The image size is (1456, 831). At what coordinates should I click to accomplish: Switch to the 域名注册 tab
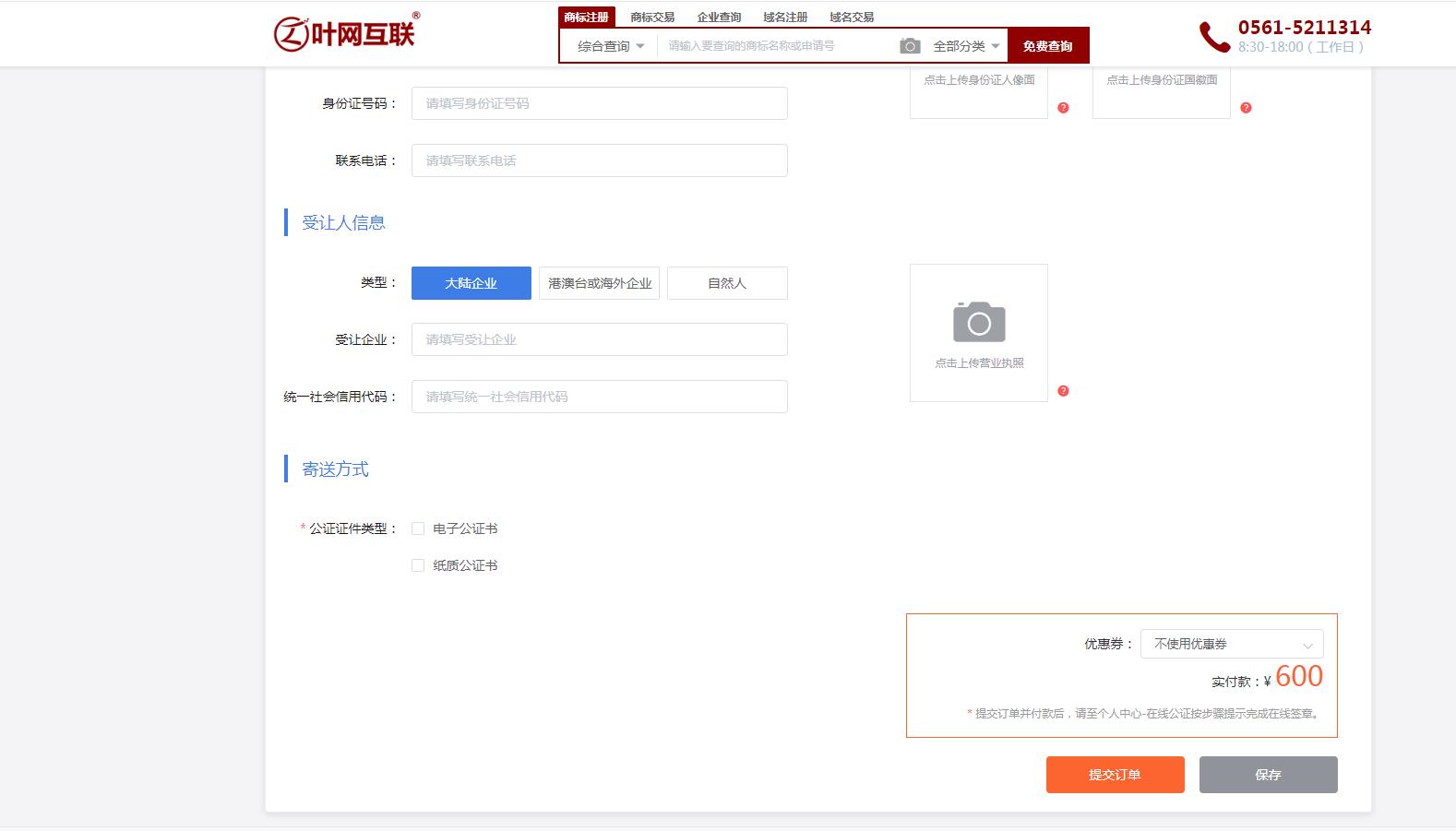(785, 18)
